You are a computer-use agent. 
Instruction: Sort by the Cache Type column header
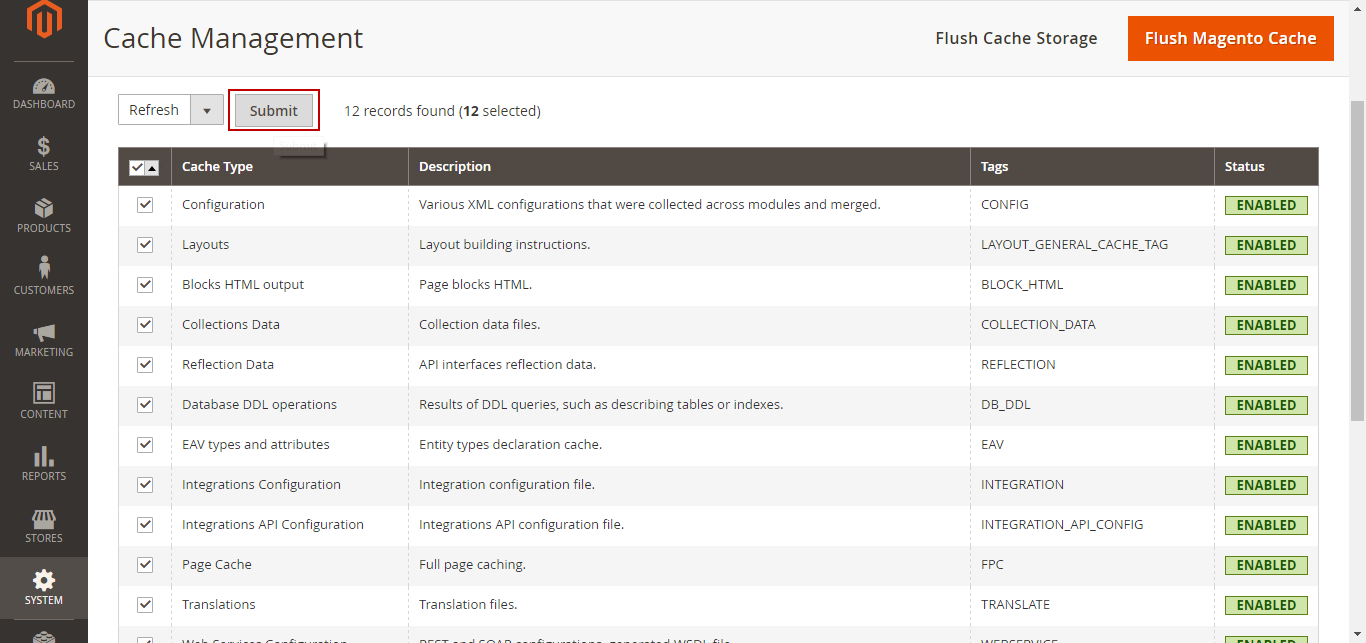(217, 167)
